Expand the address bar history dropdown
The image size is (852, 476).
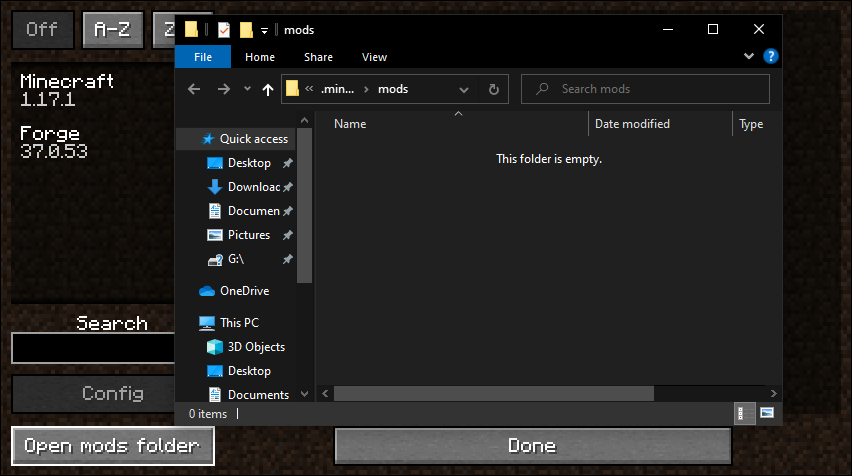[x=463, y=90]
